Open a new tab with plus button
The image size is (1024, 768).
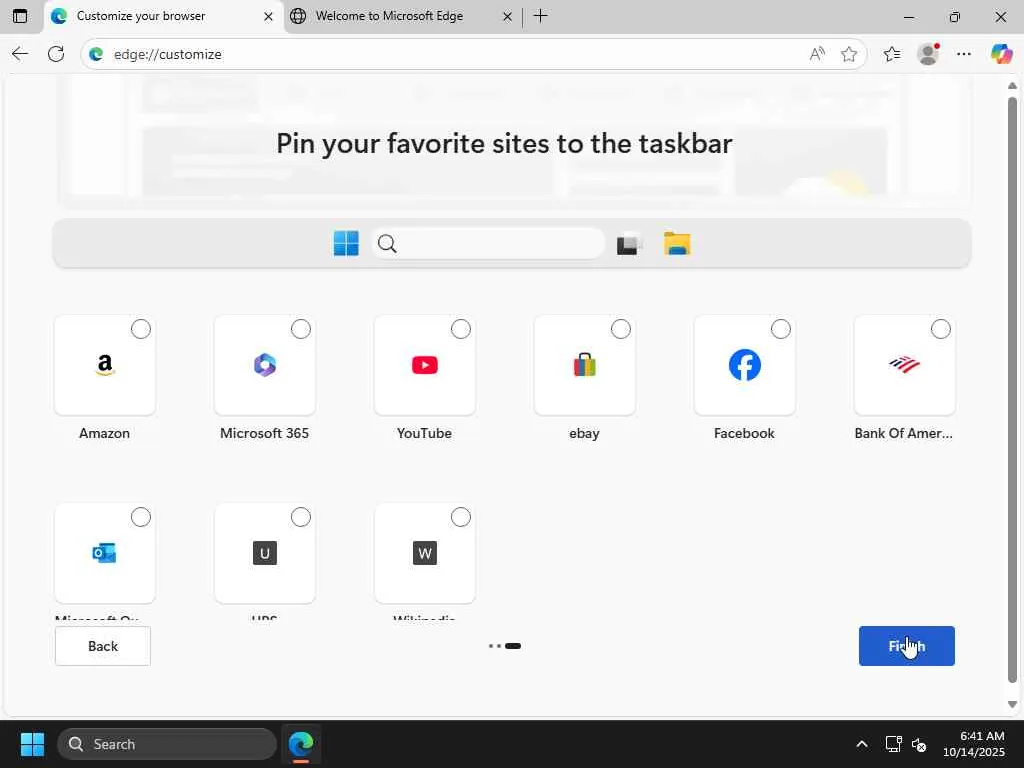540,16
